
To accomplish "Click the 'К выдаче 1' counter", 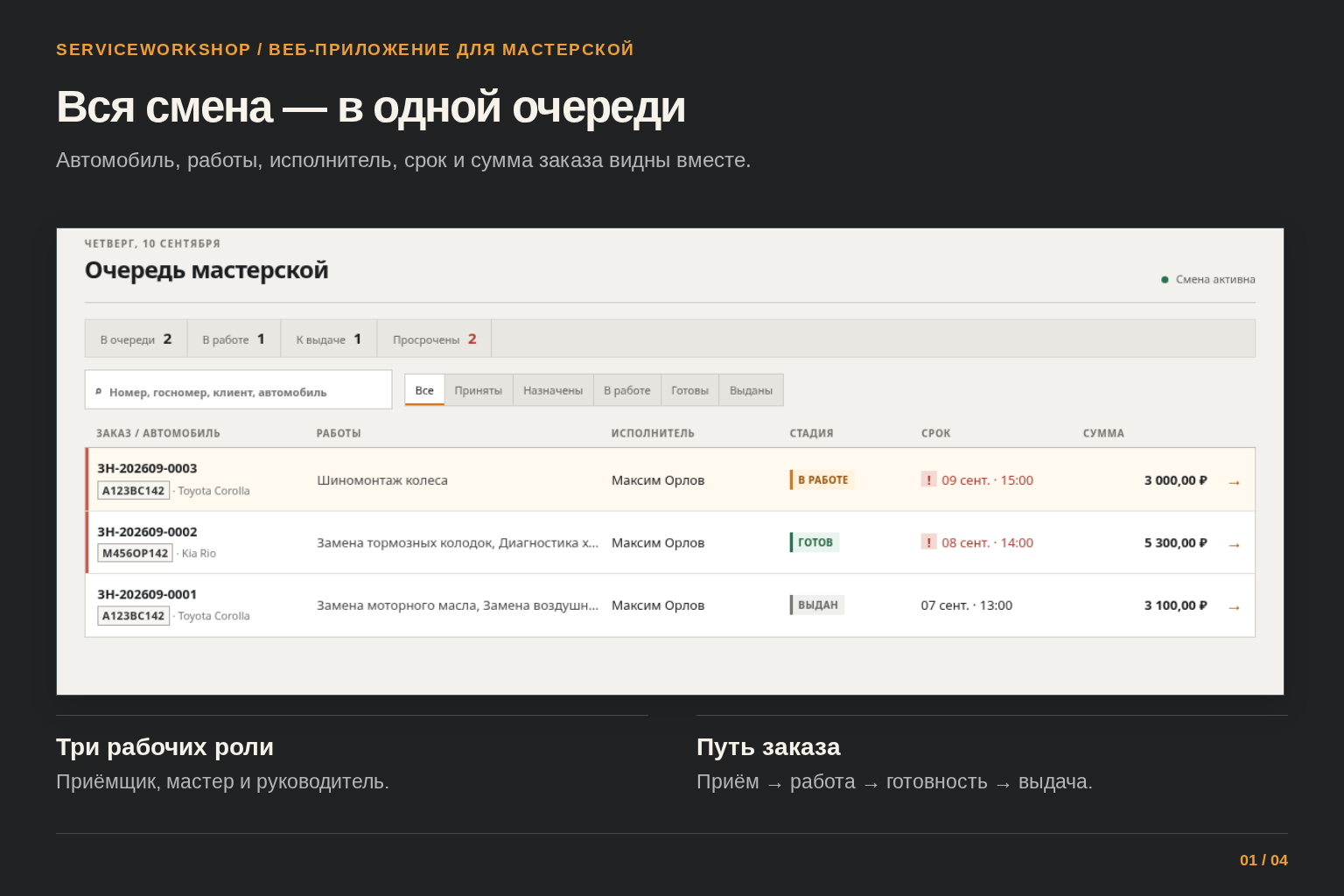I will coord(328,339).
